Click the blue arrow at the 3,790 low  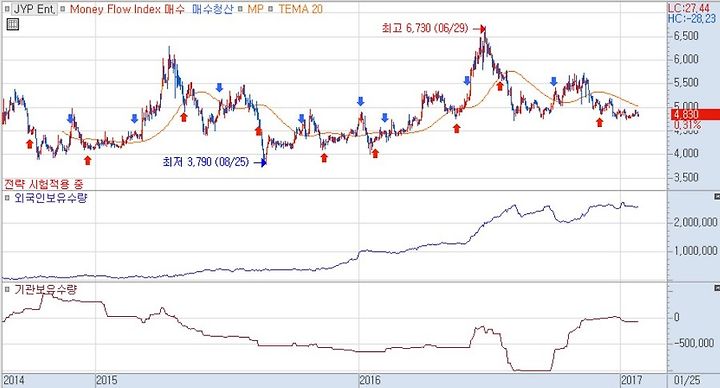coord(260,162)
